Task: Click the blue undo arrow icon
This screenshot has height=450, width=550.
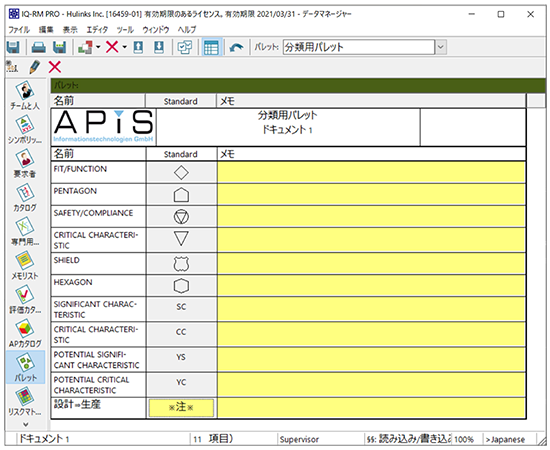Action: coord(236,47)
